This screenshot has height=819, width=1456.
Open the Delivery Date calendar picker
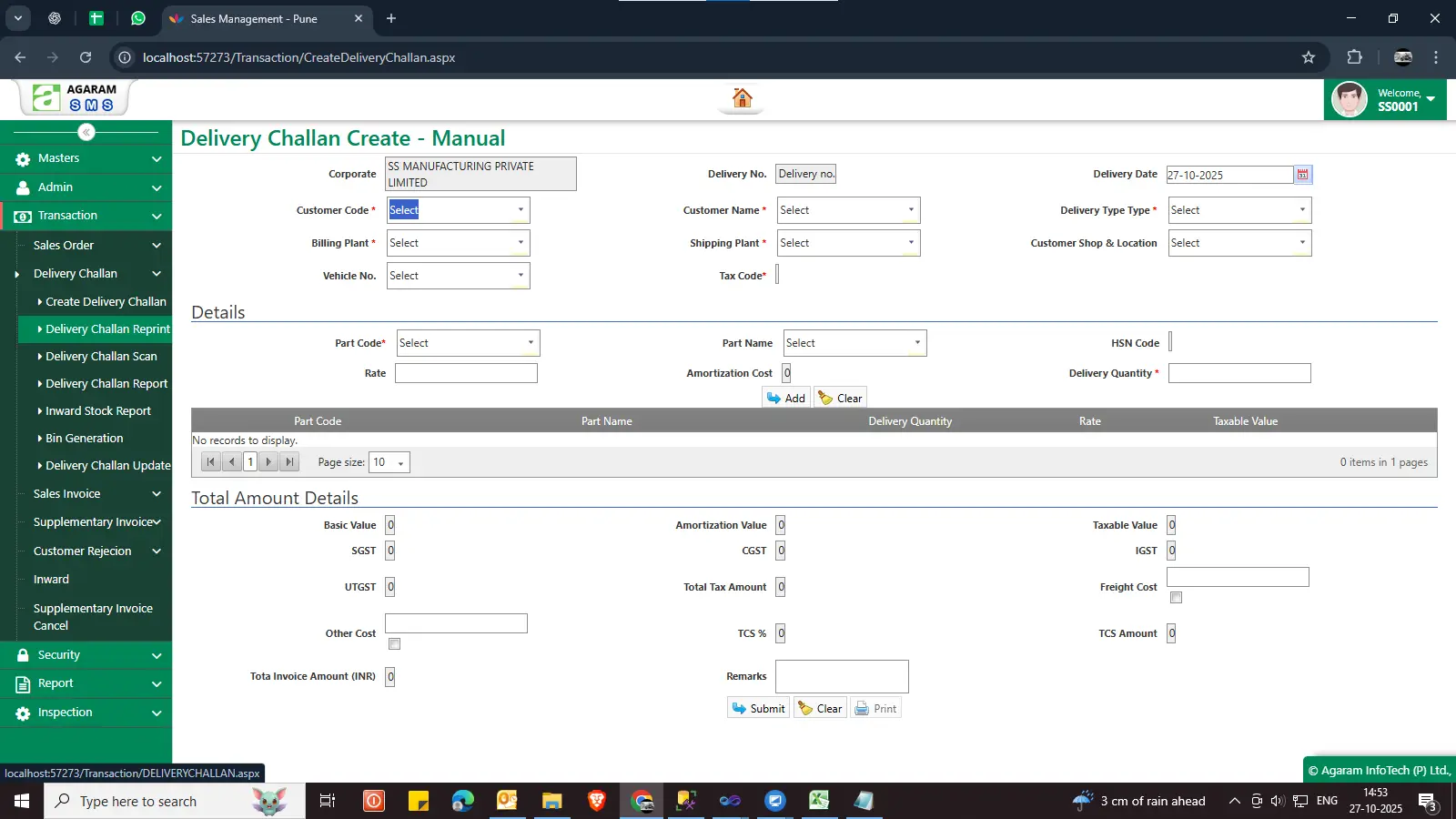[x=1302, y=175]
